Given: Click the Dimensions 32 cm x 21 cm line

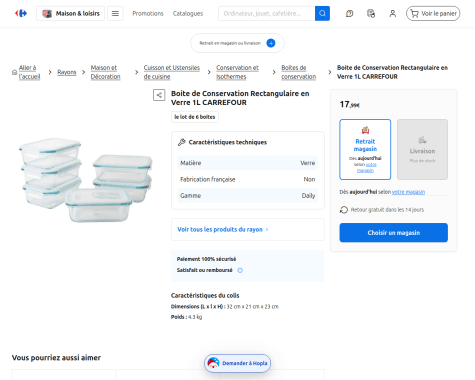Looking at the screenshot, I should point(225,307).
